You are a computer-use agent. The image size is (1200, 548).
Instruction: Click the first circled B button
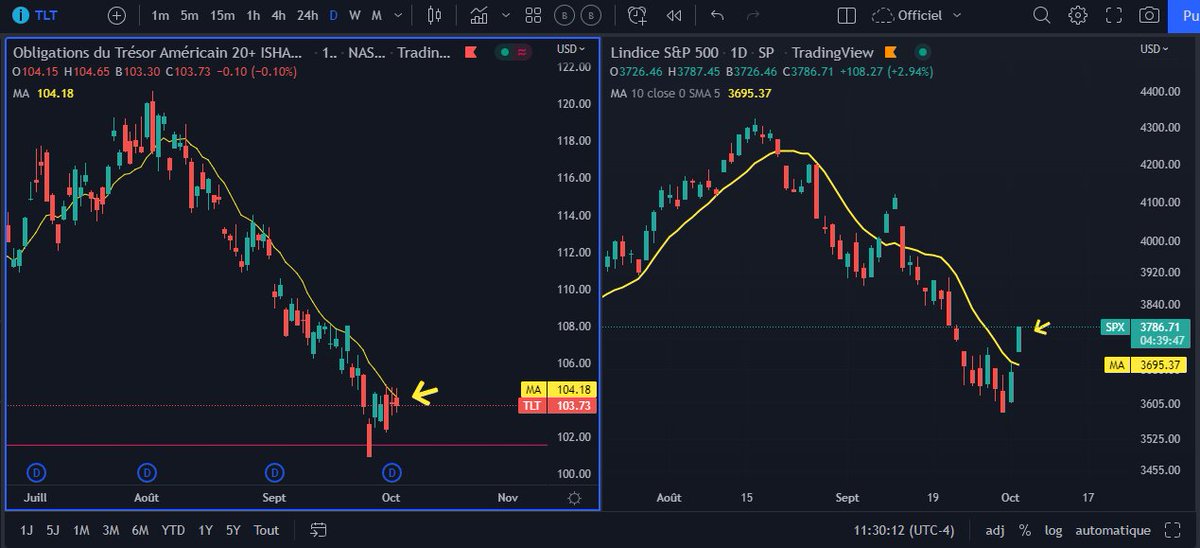(565, 15)
